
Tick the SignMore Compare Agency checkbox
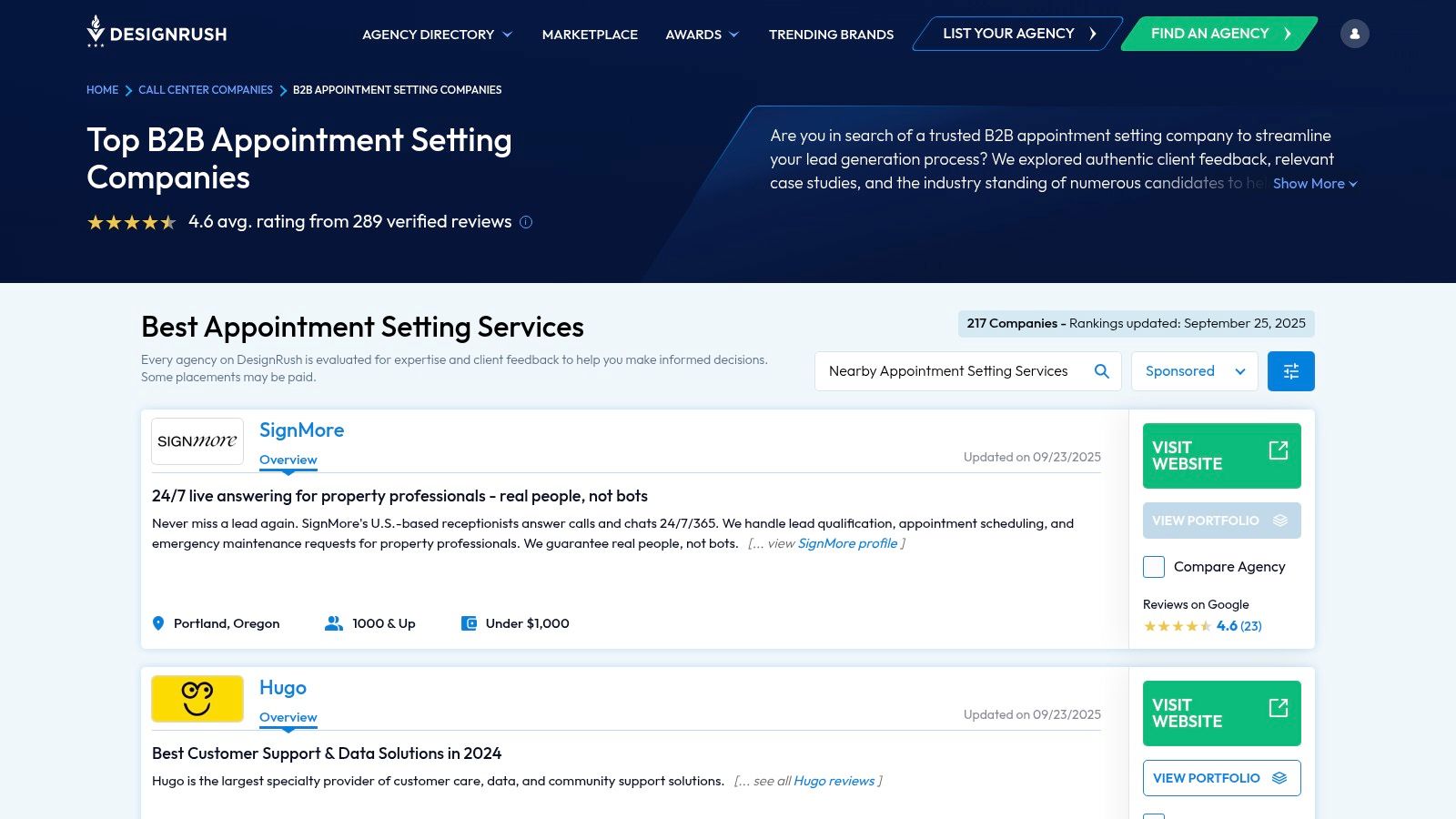tap(1154, 567)
